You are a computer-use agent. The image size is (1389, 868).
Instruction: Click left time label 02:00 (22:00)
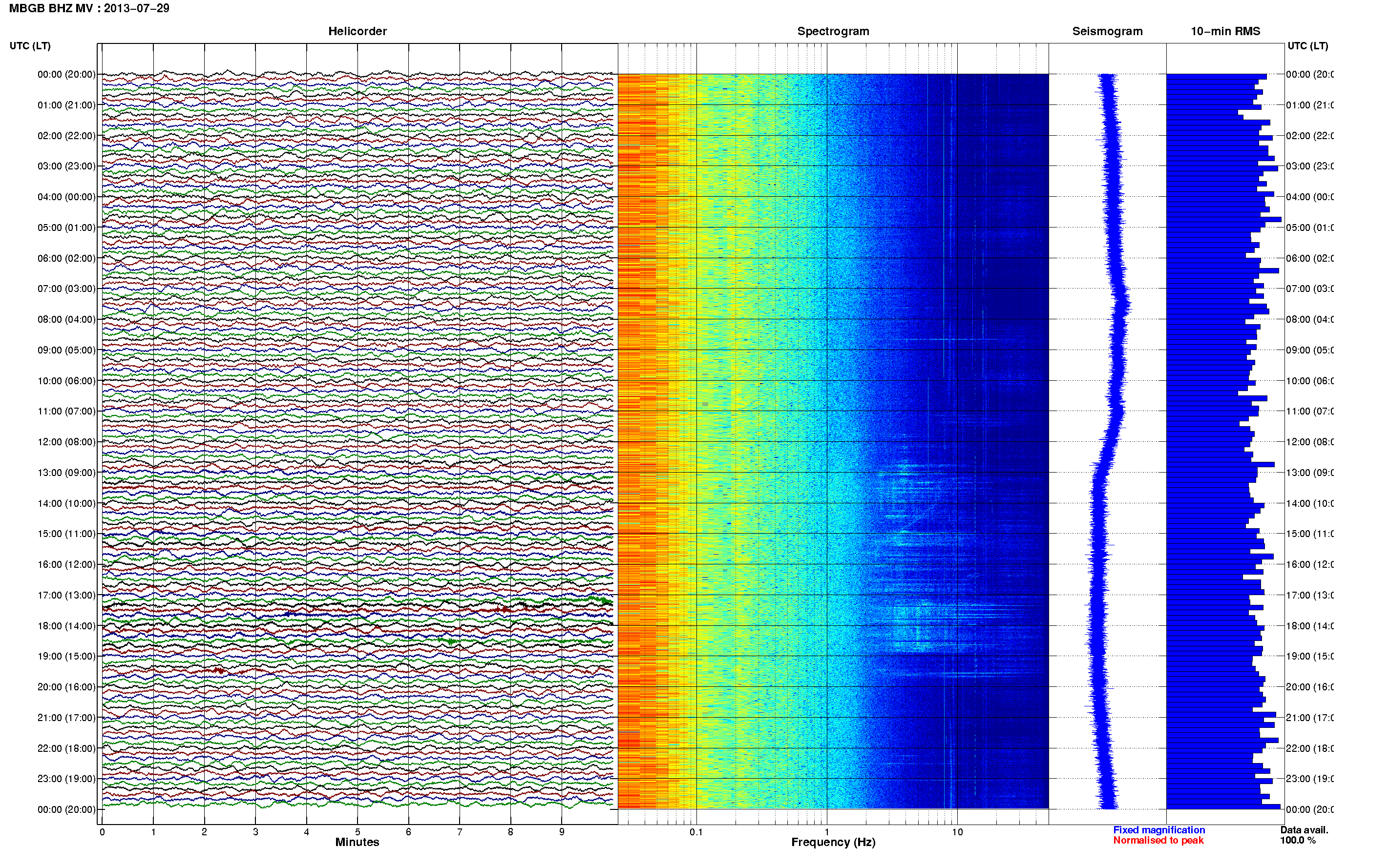[66, 136]
